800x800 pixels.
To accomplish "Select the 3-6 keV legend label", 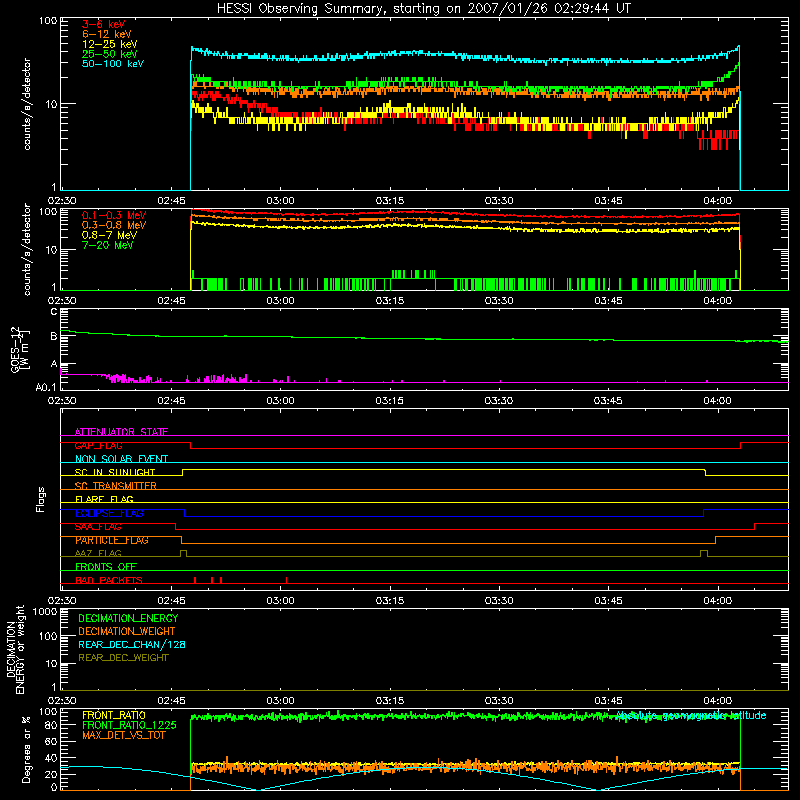I will (104, 24).
